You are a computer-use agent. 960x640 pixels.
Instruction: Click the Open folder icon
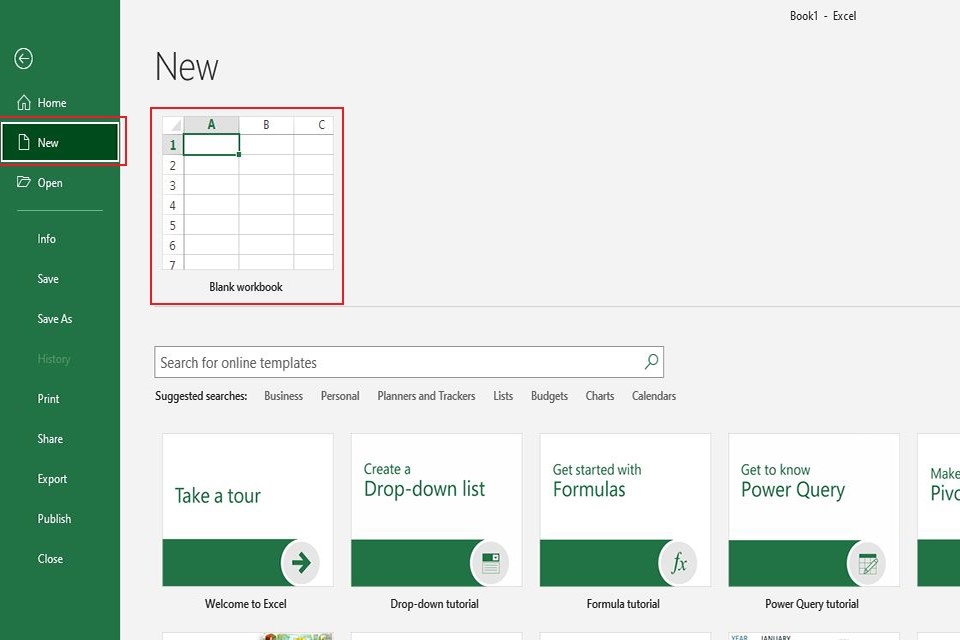23,182
